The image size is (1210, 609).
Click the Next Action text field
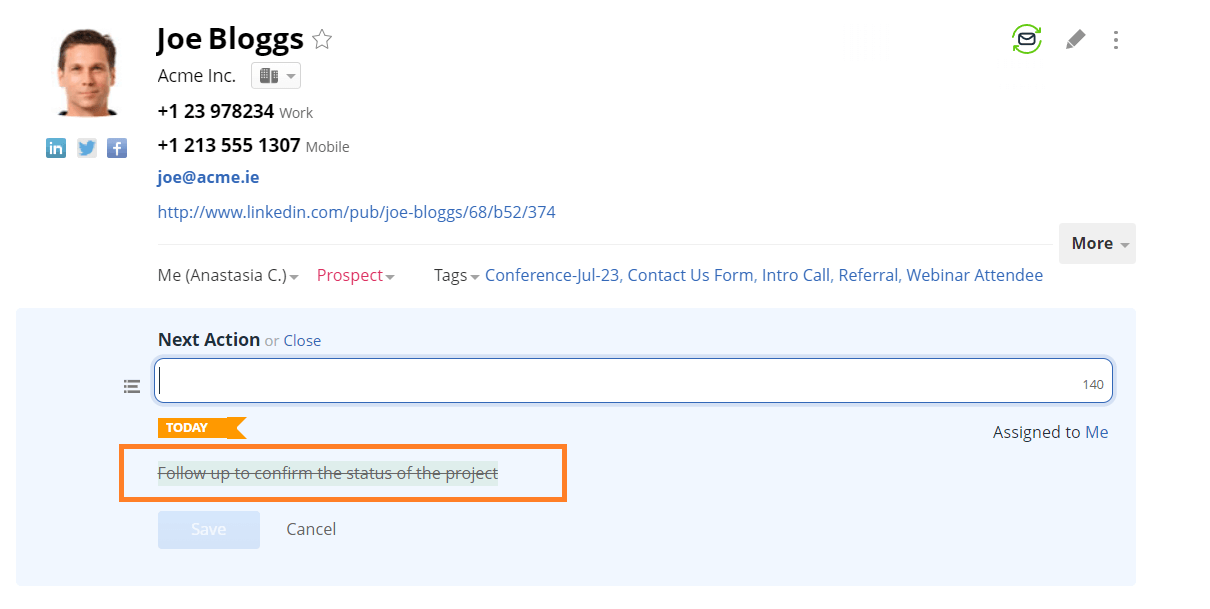[x=620, y=381]
